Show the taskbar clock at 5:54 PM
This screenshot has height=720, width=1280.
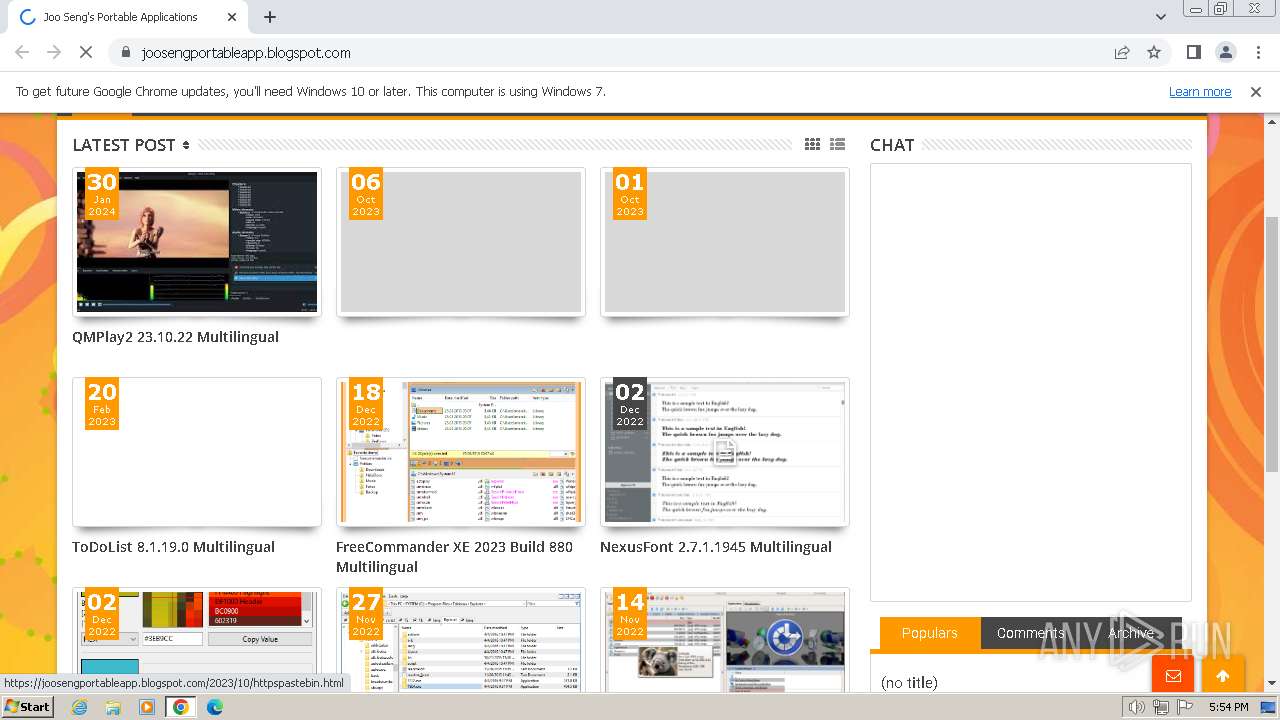[x=1228, y=707]
